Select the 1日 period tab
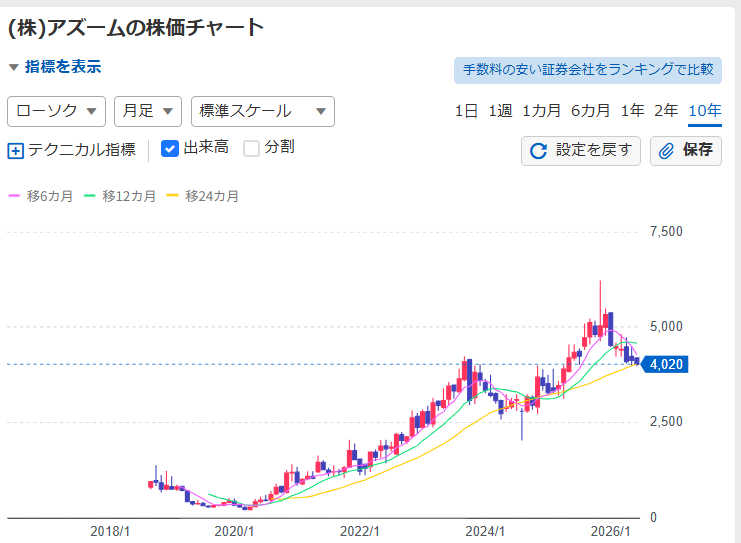741x543 pixels. point(466,111)
